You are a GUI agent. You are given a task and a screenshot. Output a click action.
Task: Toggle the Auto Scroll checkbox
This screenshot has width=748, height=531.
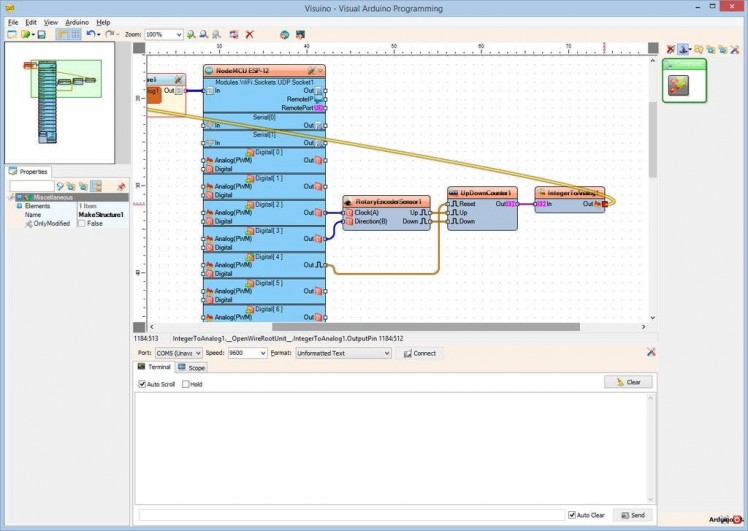(x=142, y=384)
